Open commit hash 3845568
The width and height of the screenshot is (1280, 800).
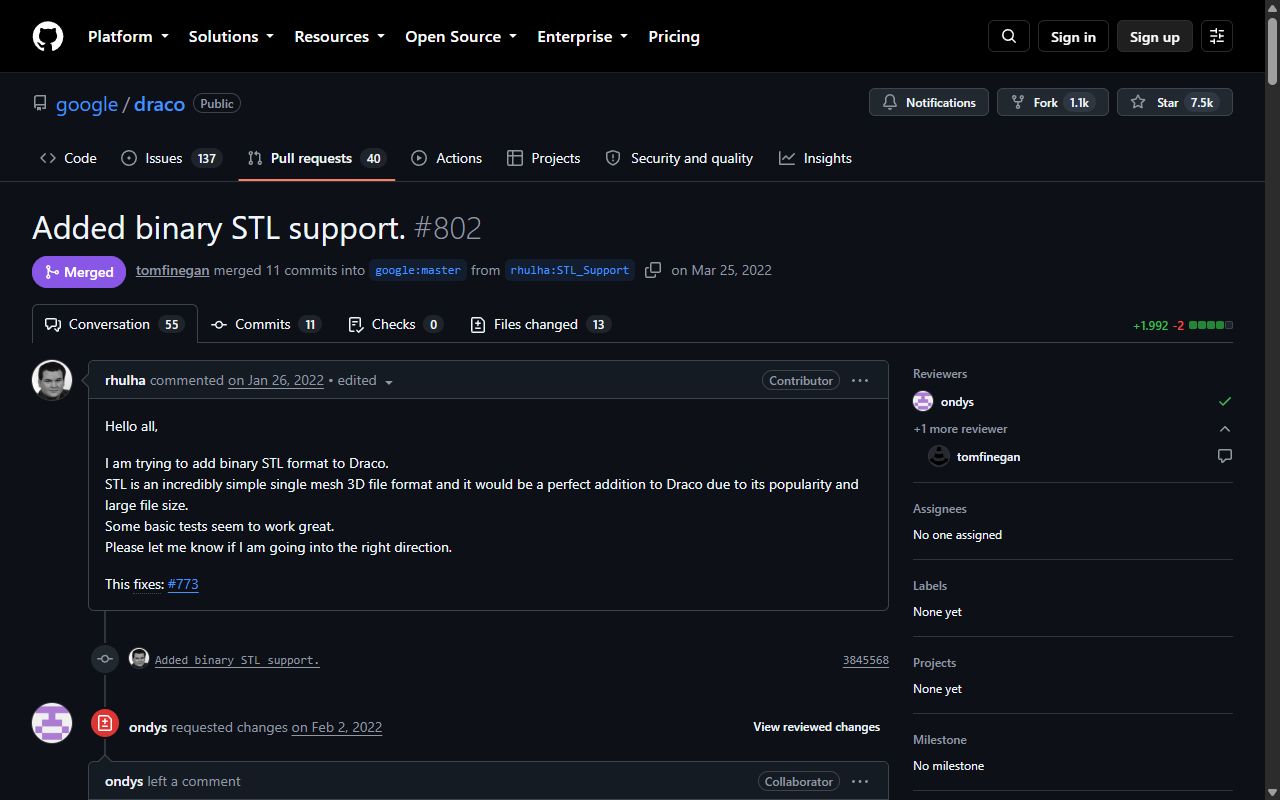click(866, 660)
